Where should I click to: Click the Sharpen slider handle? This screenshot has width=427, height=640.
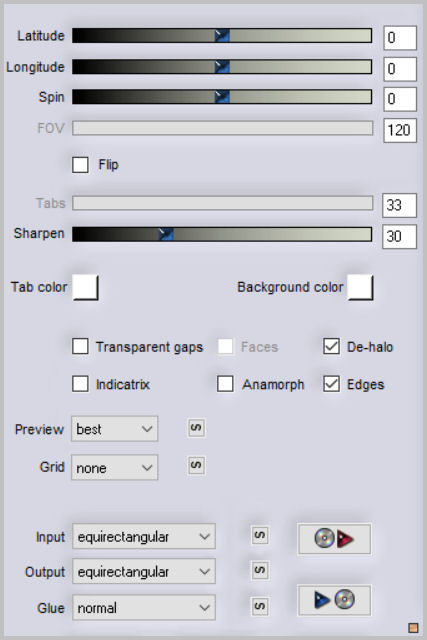pos(166,234)
